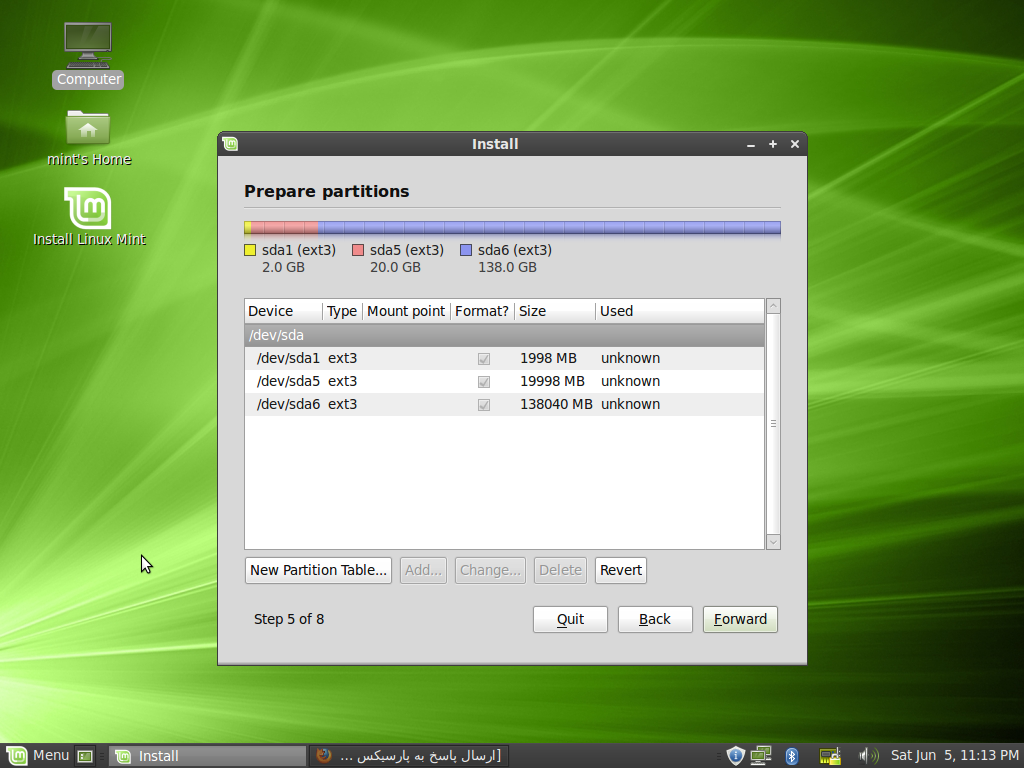Viewport: 1024px width, 768px height.
Task: Close the Install window
Action: click(795, 144)
